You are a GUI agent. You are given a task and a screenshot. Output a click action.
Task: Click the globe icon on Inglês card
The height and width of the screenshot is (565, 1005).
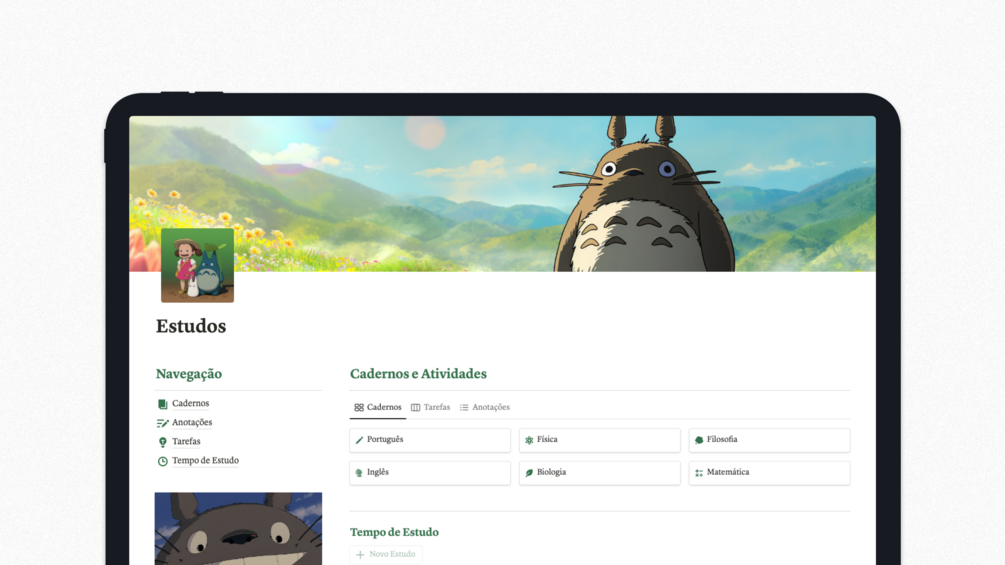click(x=359, y=473)
